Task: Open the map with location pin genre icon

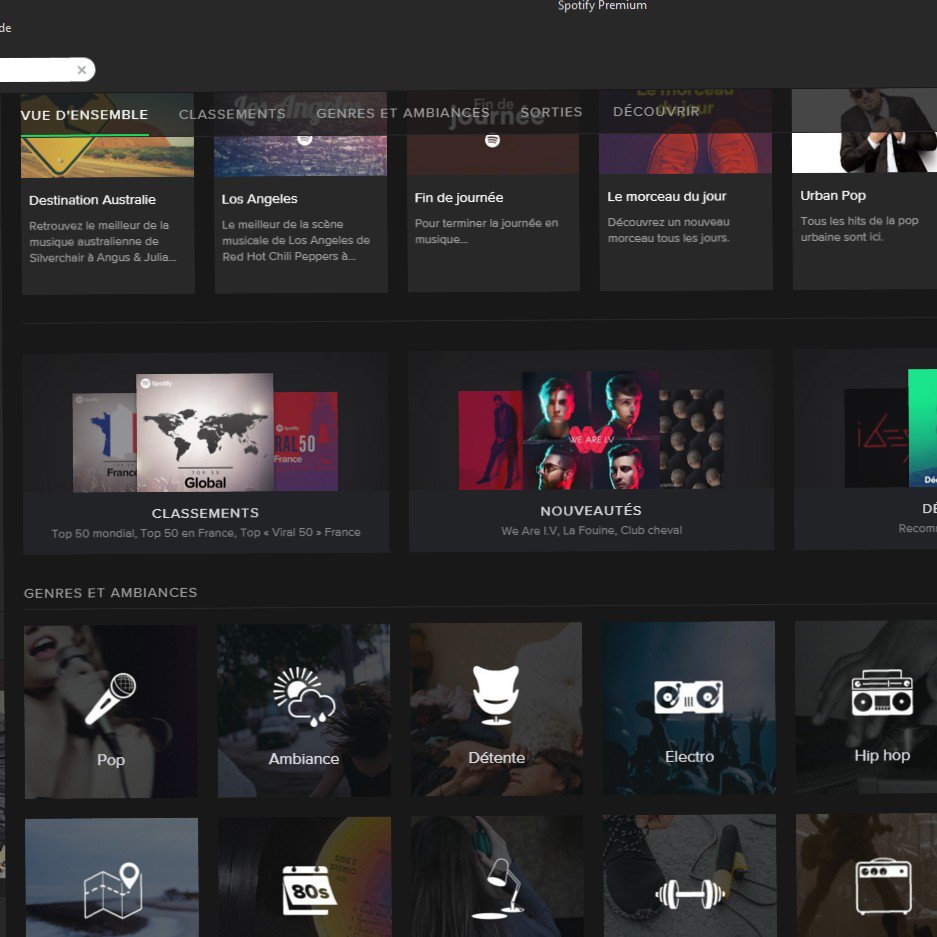Action: 112,890
